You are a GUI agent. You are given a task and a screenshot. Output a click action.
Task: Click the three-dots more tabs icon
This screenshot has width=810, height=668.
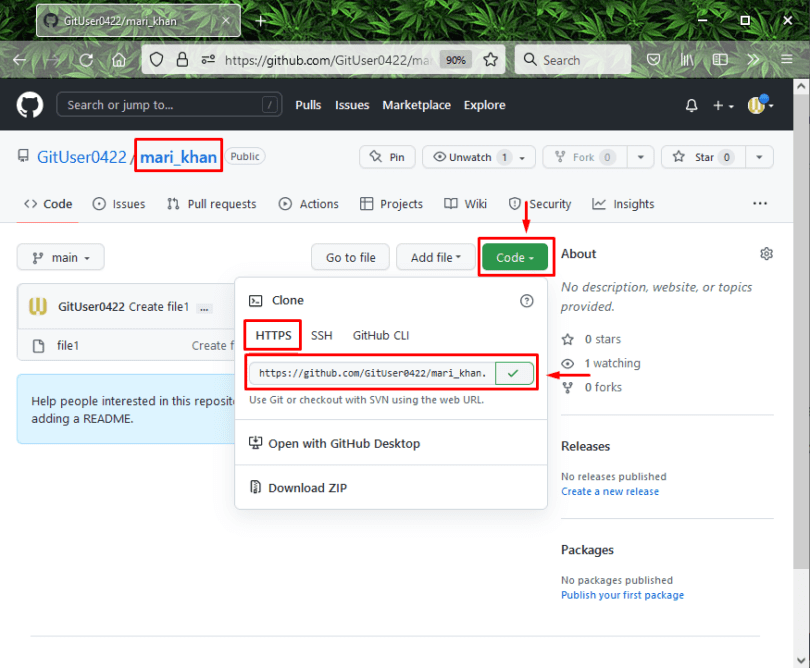[x=759, y=204]
